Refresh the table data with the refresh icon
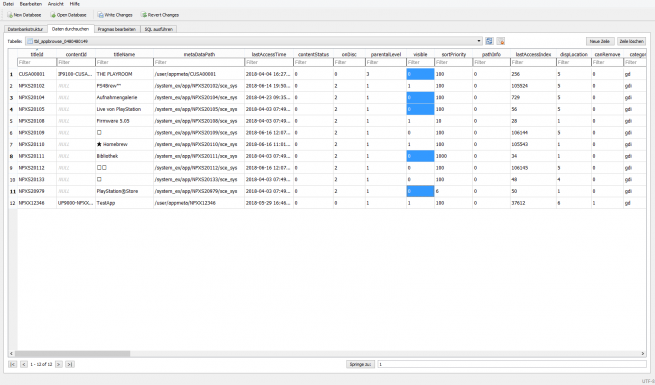The width and height of the screenshot is (655, 385). point(489,41)
